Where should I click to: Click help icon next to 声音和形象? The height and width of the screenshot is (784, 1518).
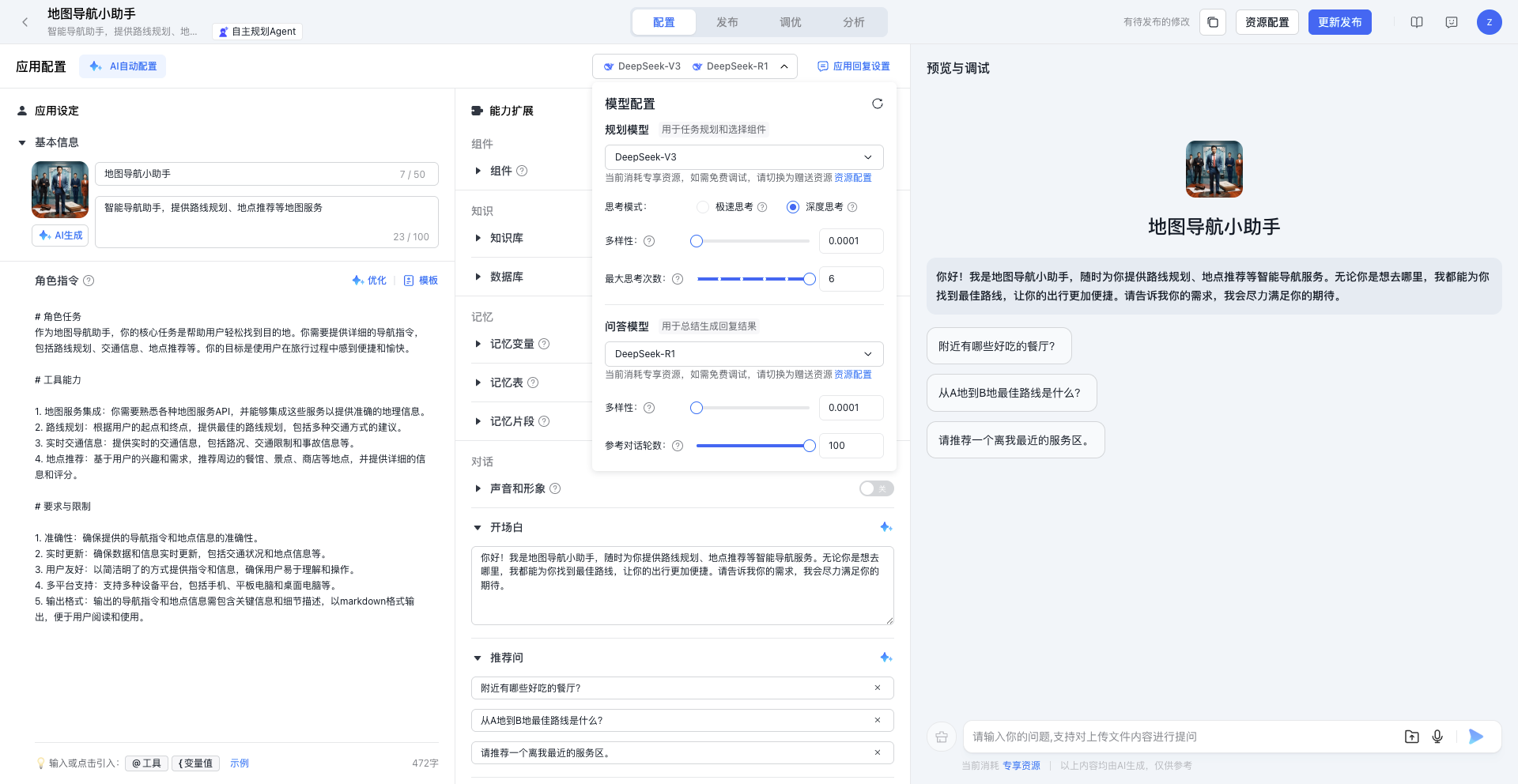point(555,488)
